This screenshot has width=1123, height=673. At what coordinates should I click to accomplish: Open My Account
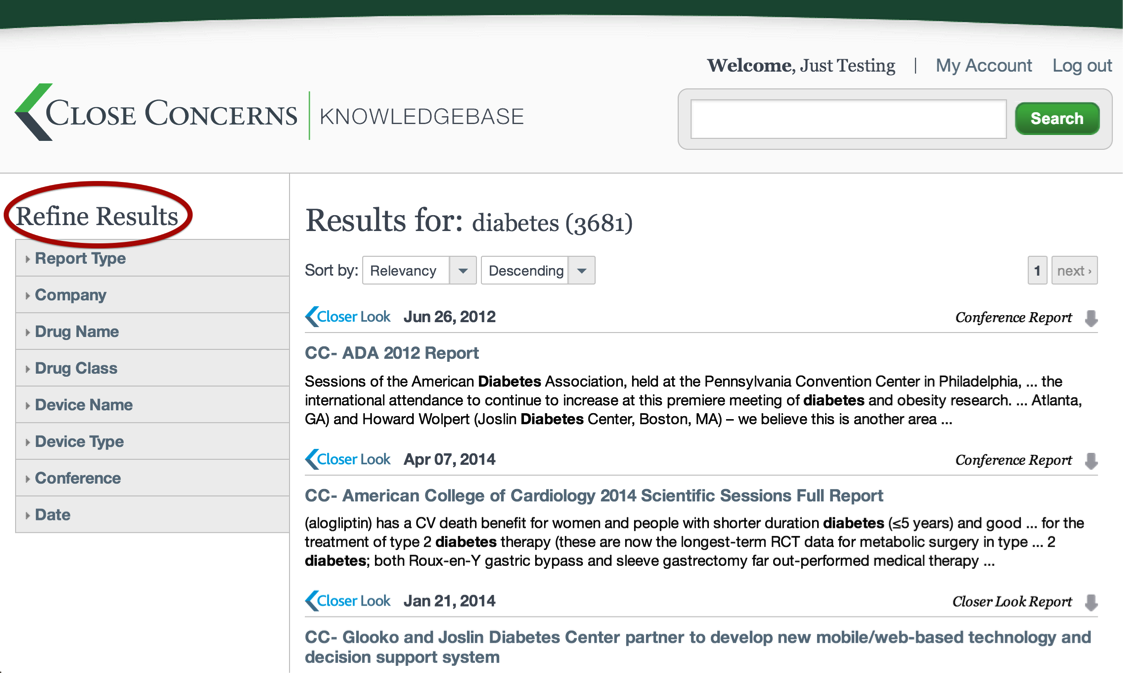[983, 66]
